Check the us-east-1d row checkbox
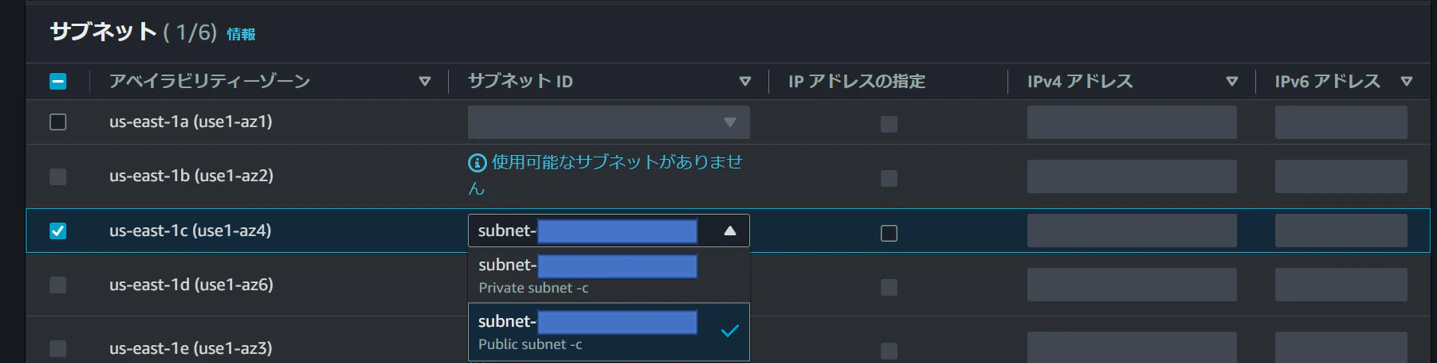This screenshot has height=363, width=1437. pos(58,285)
